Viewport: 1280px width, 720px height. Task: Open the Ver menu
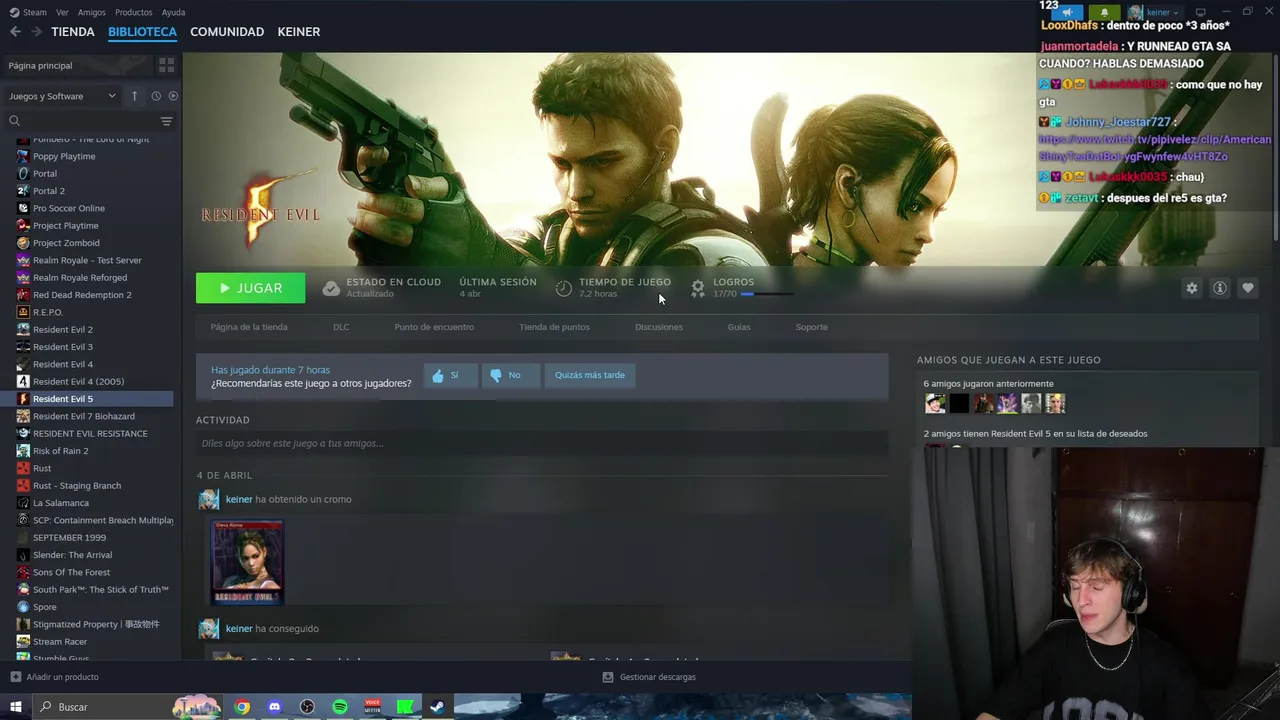click(x=62, y=12)
